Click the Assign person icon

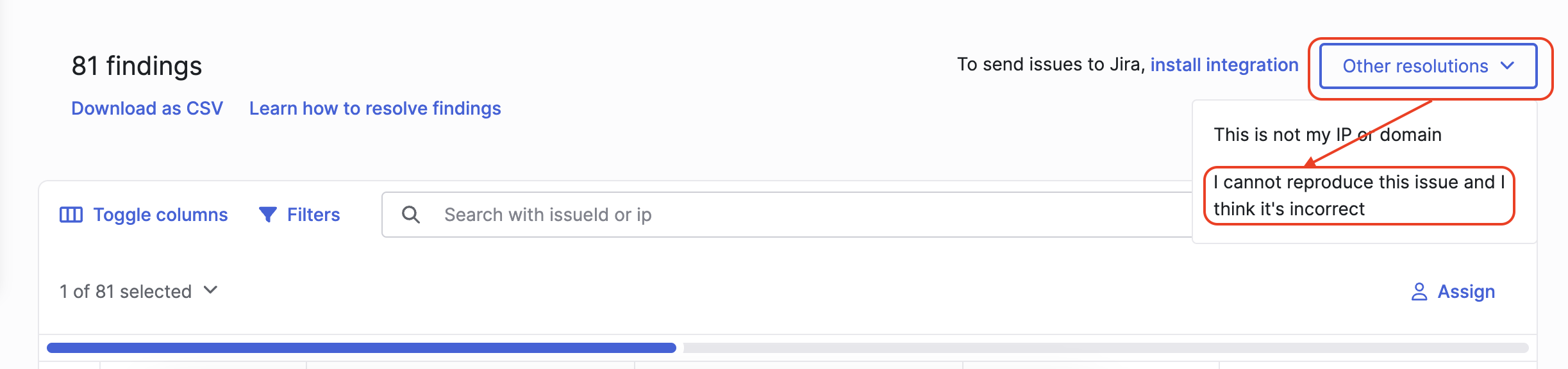coord(1419,292)
